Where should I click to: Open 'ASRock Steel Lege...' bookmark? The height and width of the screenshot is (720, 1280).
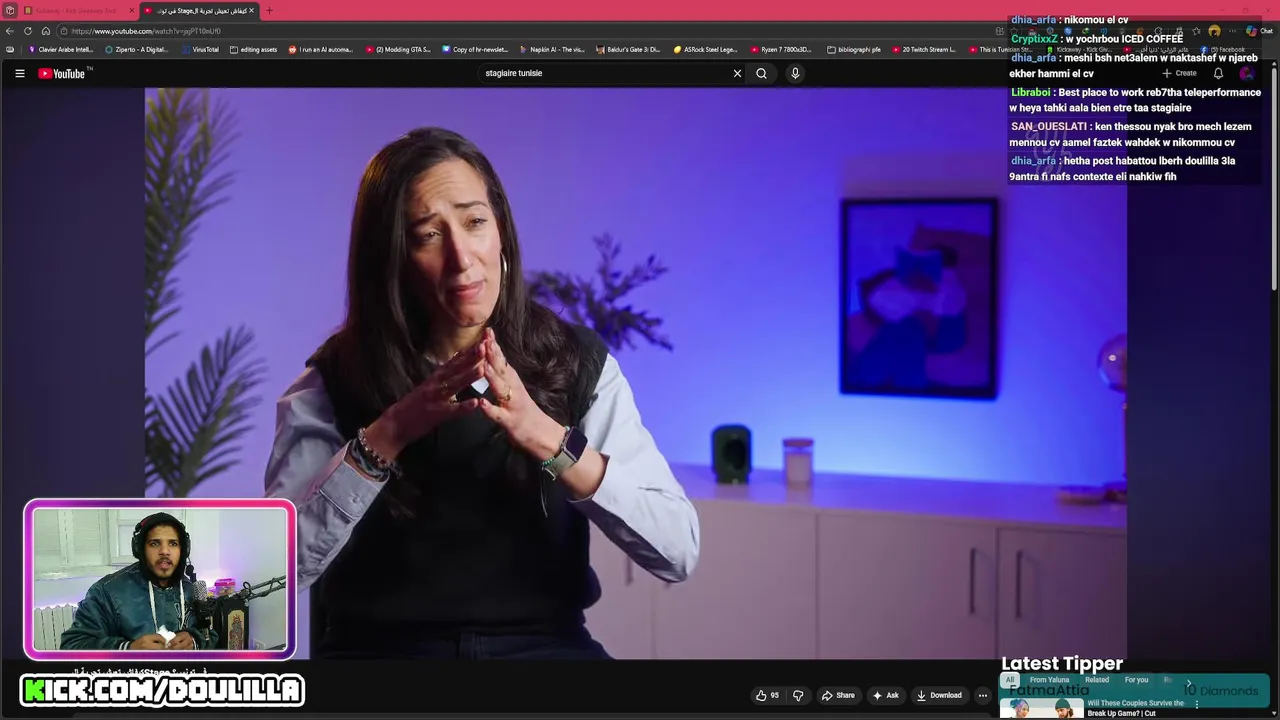click(x=705, y=49)
